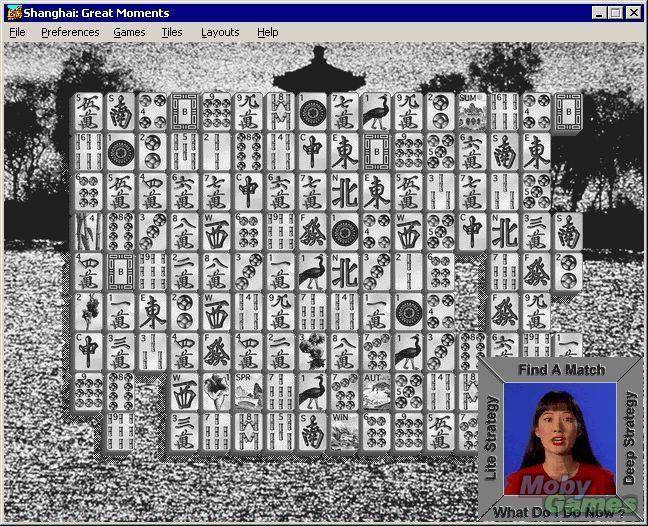Screen dimensions: 648x526
Task: Select the peacock tile in the top row
Action: [376, 112]
